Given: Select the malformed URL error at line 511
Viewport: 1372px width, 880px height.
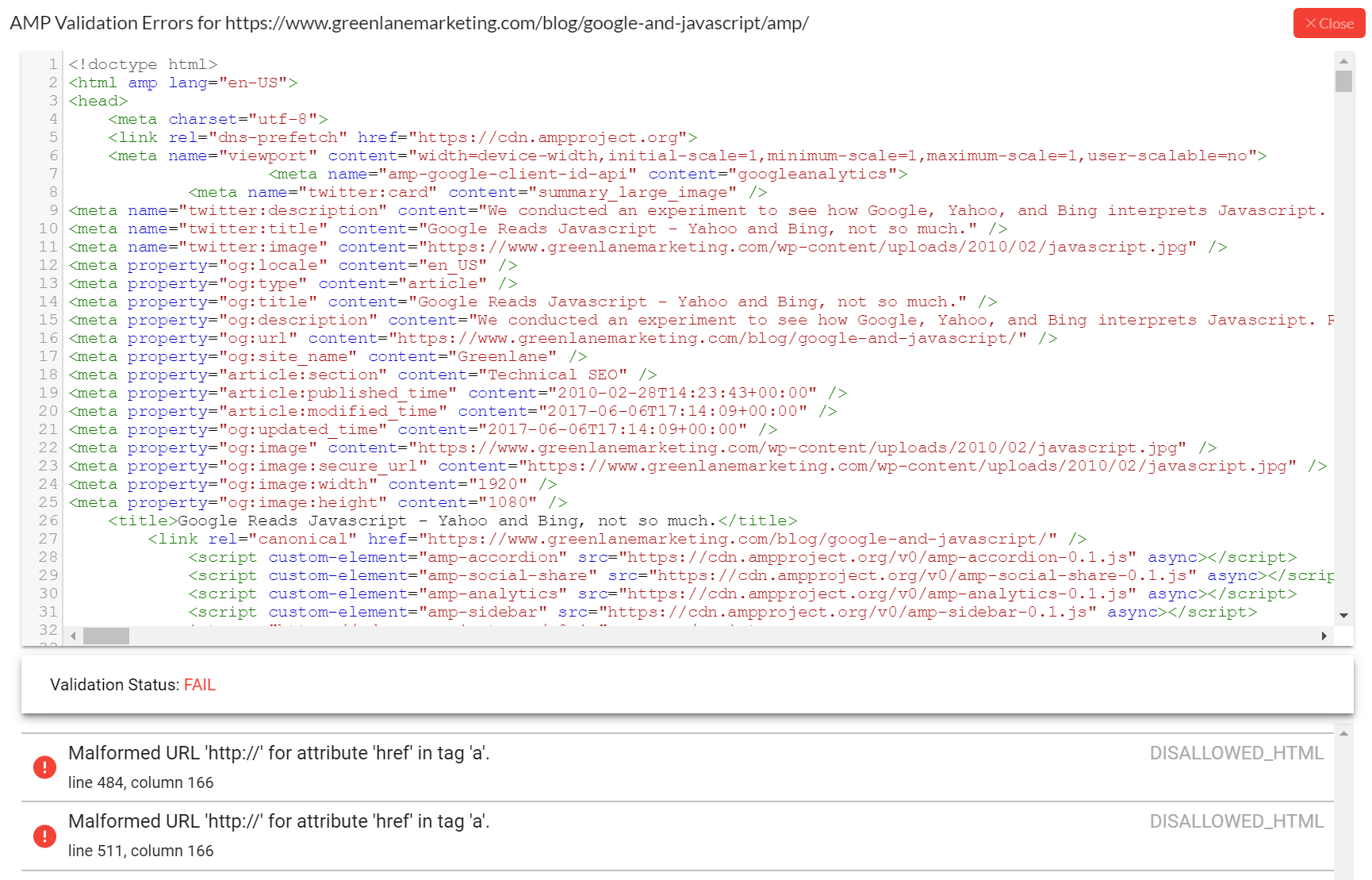Looking at the screenshot, I should pos(678,836).
